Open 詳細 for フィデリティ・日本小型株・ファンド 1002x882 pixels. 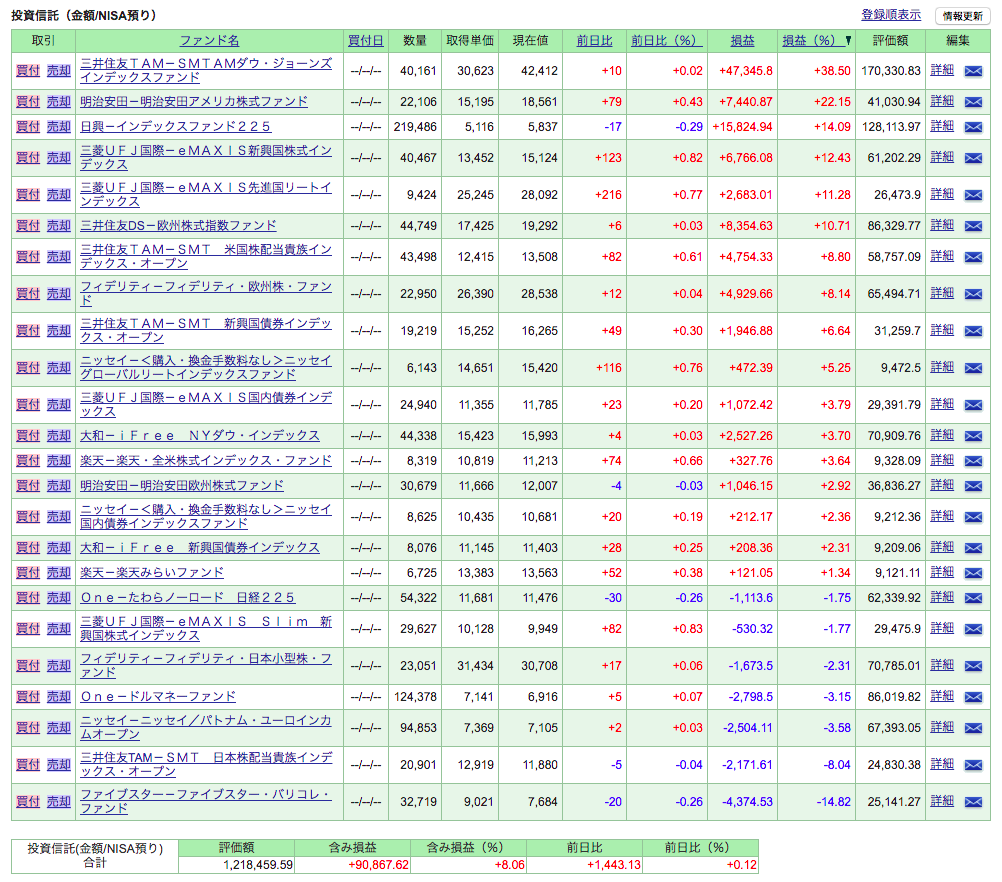click(942, 665)
